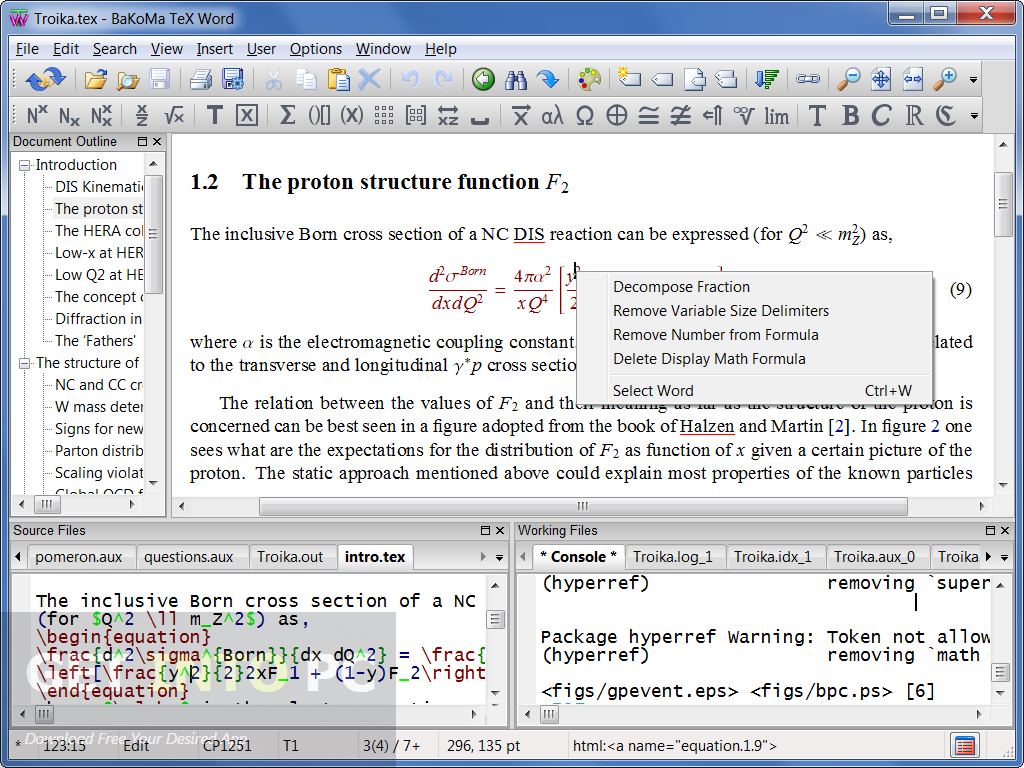Choose Remove Variable Size Delimiters
Screen dimensions: 1024x768
point(754,311)
